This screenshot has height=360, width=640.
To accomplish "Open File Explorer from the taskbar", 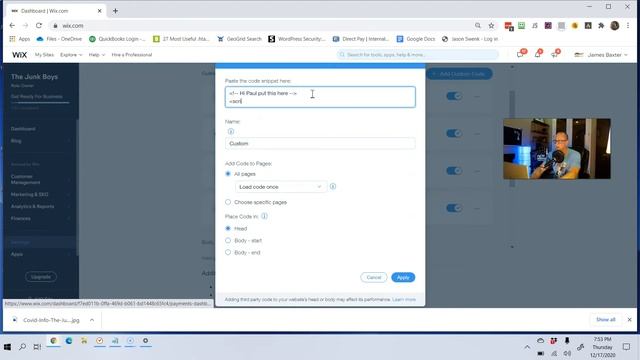I will pos(84,341).
